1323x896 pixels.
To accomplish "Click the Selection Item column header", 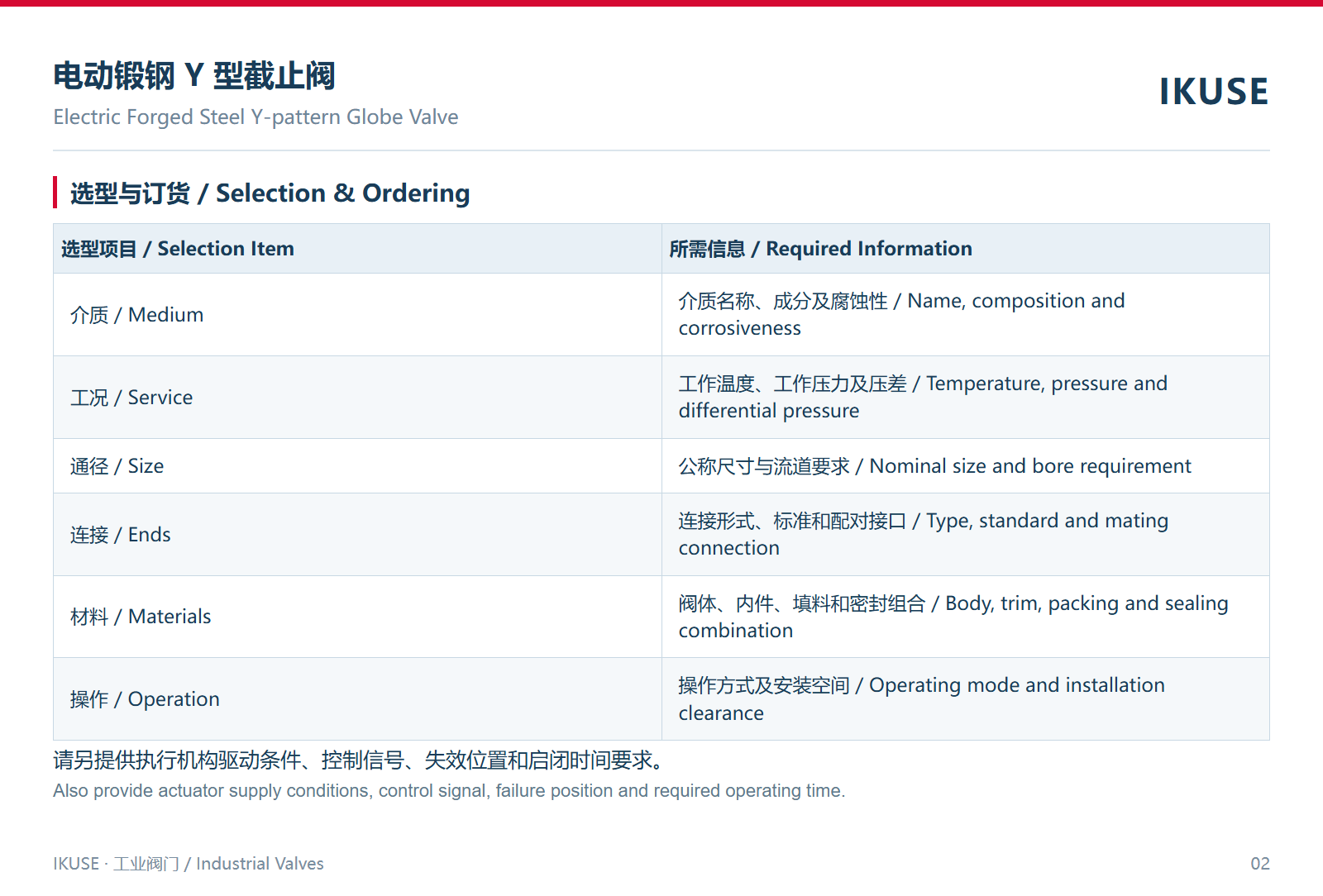I will coord(357,249).
